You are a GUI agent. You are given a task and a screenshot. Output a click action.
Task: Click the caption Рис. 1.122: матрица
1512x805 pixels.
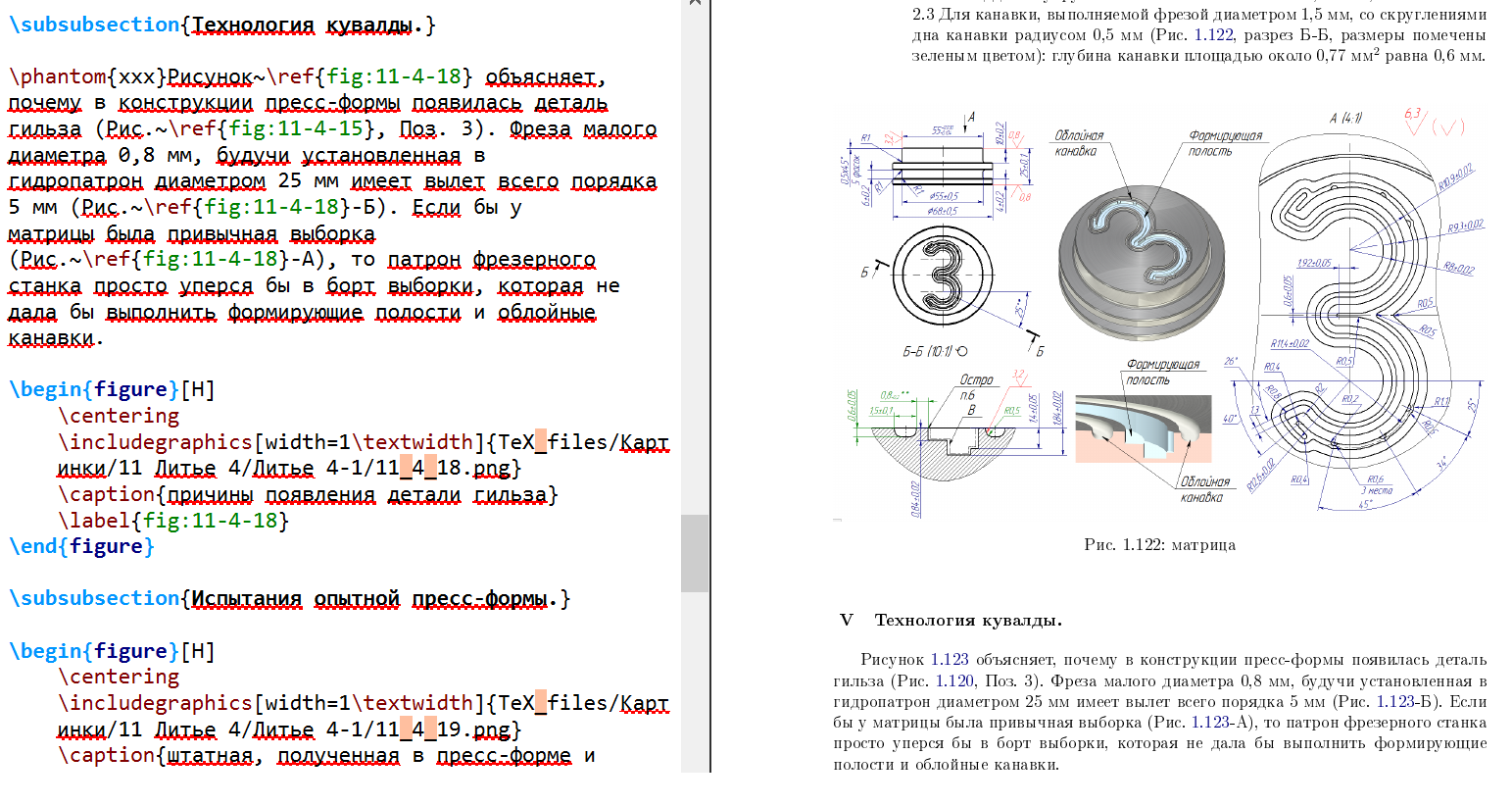point(1159,545)
